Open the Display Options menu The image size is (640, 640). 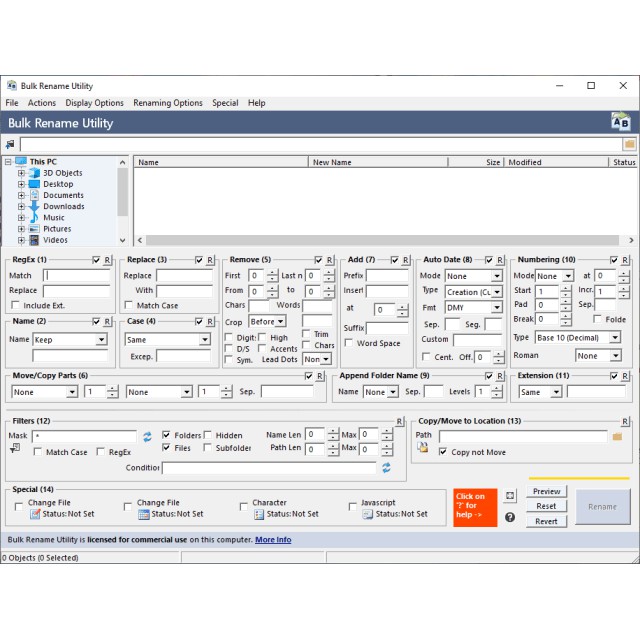pos(94,103)
